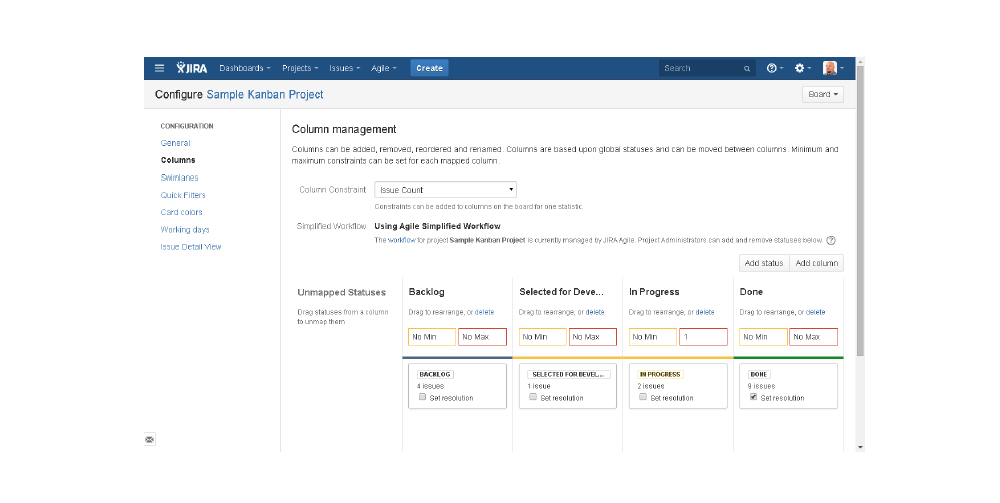Go to Quick Filters configuration
The width and height of the screenshot is (1000, 503).
coord(183,195)
